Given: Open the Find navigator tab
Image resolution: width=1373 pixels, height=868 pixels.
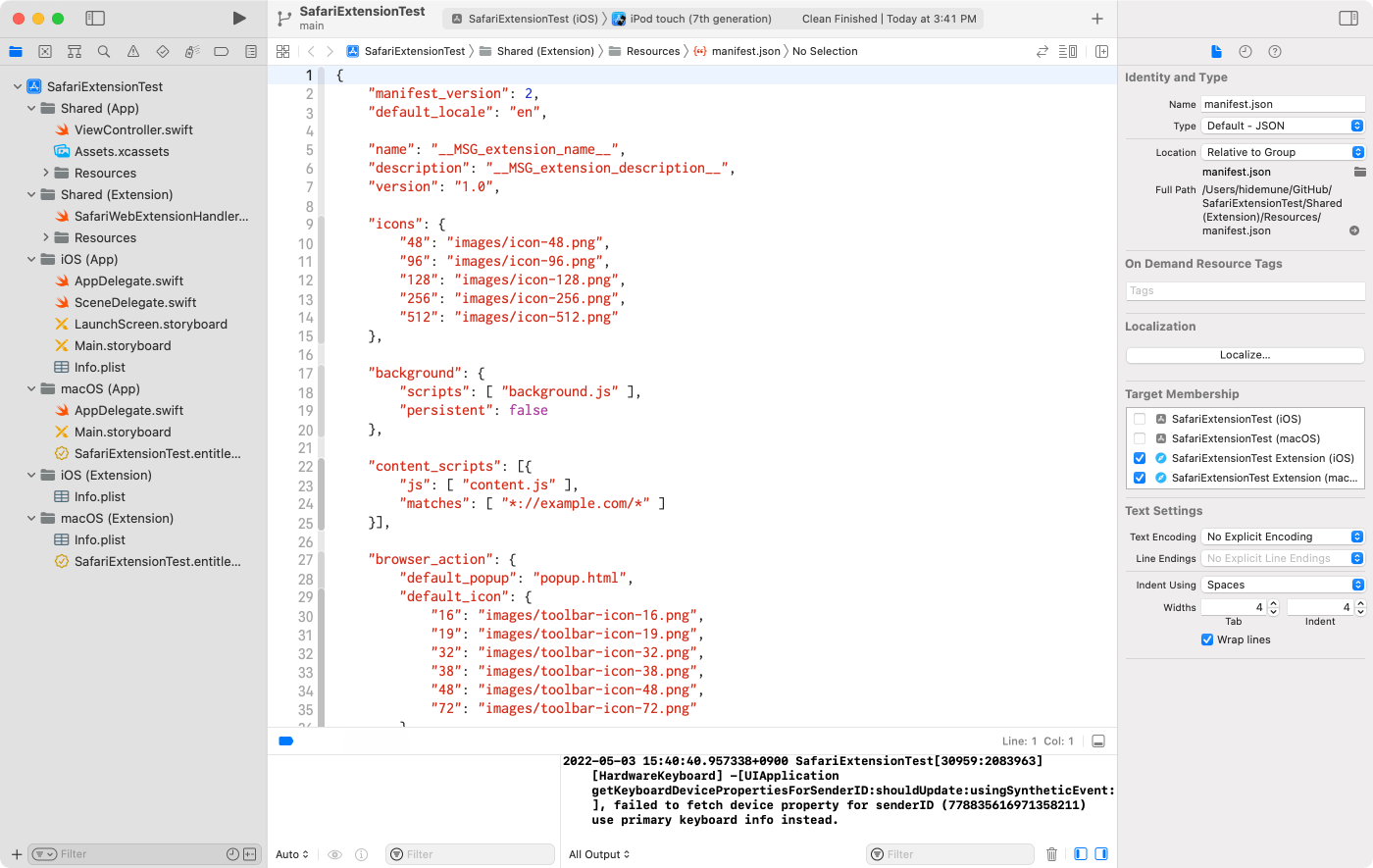Looking at the screenshot, I should pos(104,52).
